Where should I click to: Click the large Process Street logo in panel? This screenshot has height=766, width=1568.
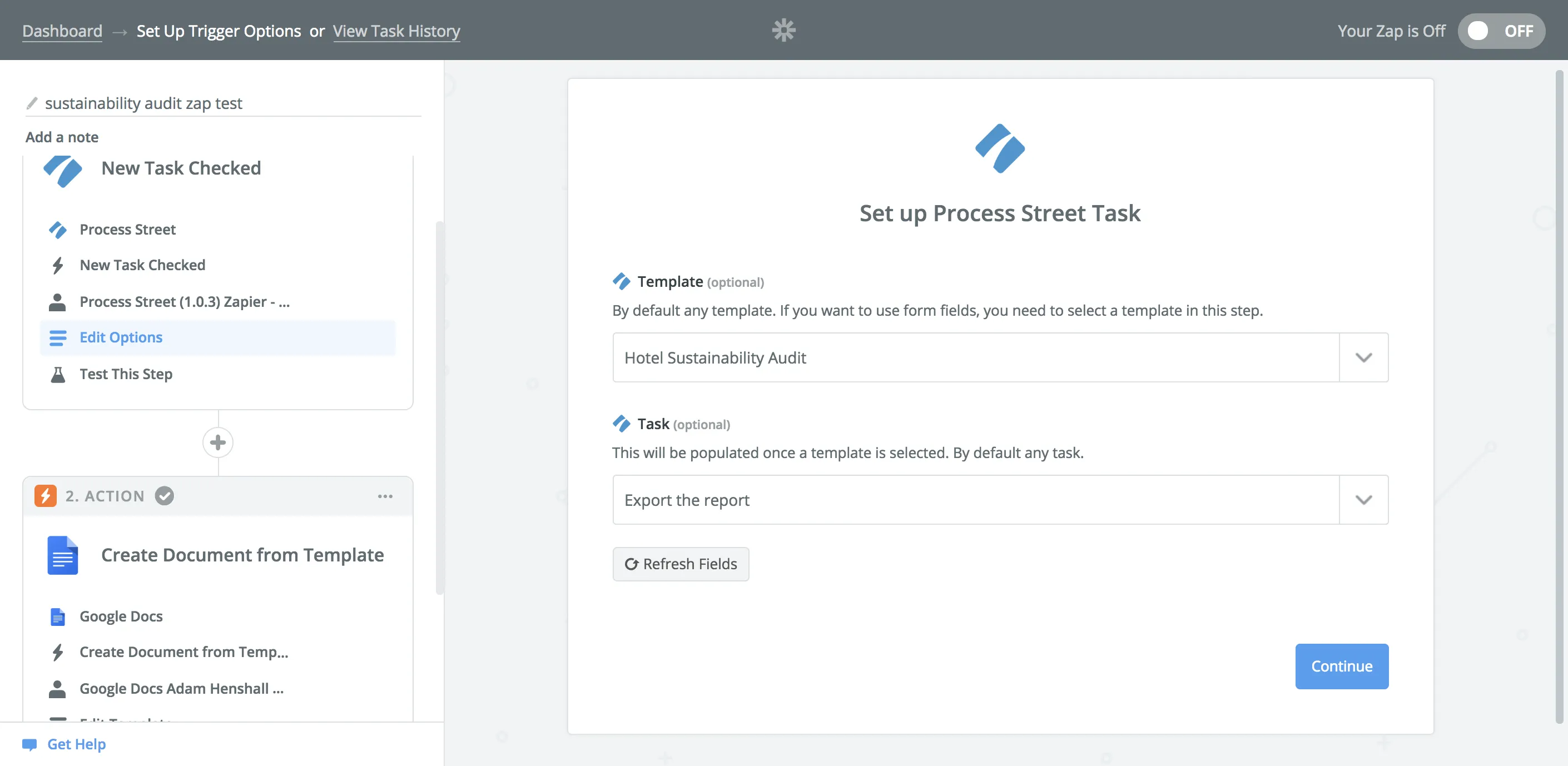pos(1000,148)
